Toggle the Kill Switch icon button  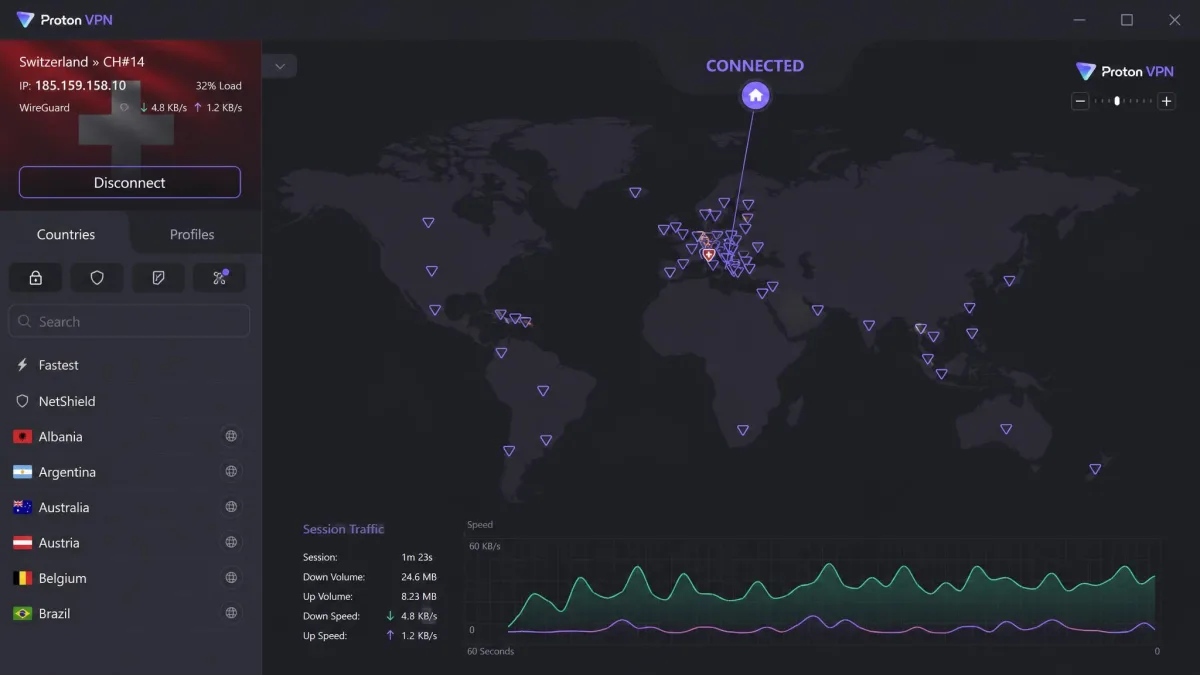158,278
